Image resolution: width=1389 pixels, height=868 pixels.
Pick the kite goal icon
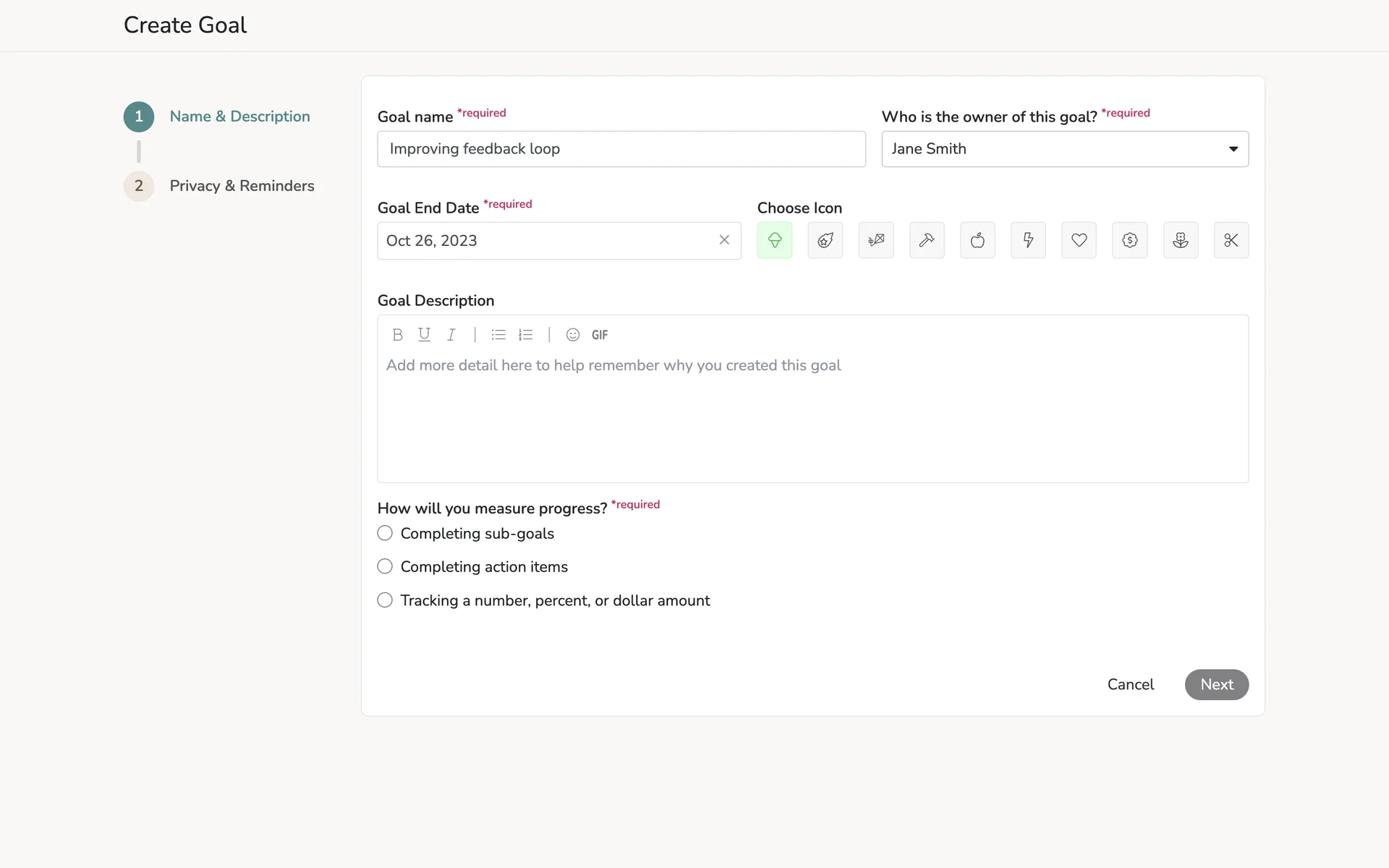(x=876, y=240)
